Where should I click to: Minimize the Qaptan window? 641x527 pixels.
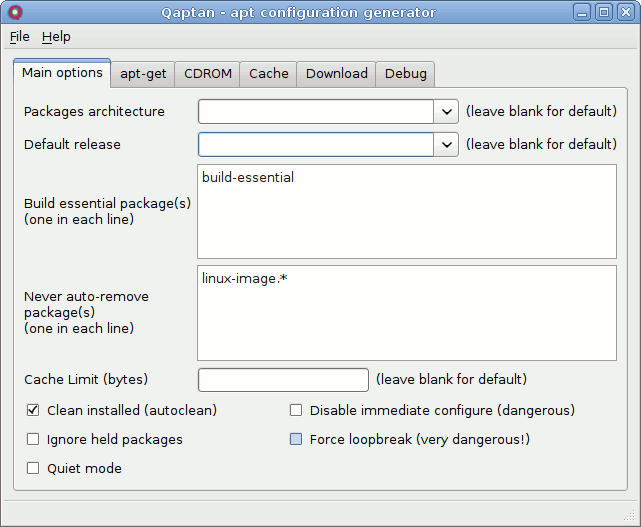point(582,12)
